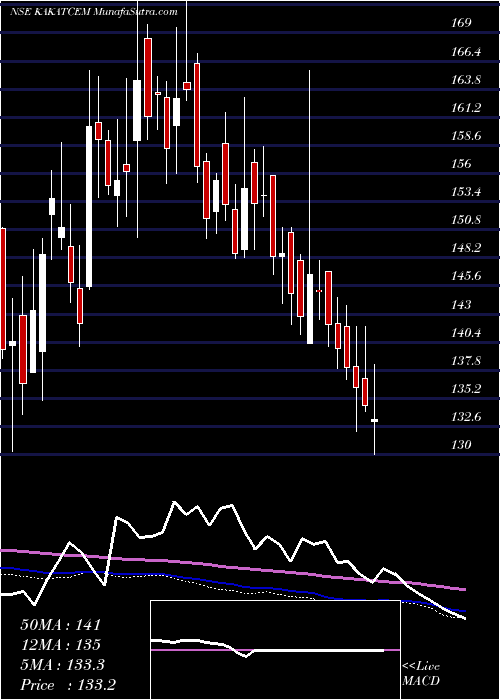The height and width of the screenshot is (700, 500).
Task: Click the 150.8 price axis label
Action: (x=467, y=220)
